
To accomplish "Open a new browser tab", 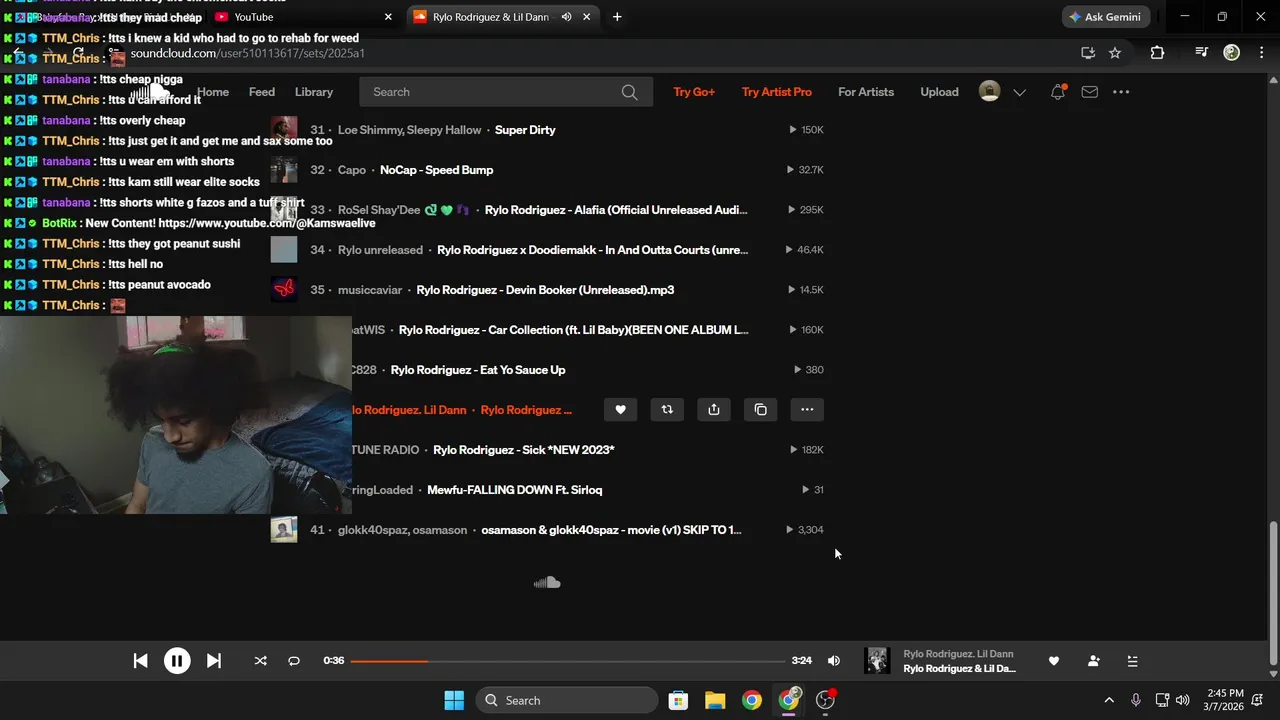I will point(617,17).
